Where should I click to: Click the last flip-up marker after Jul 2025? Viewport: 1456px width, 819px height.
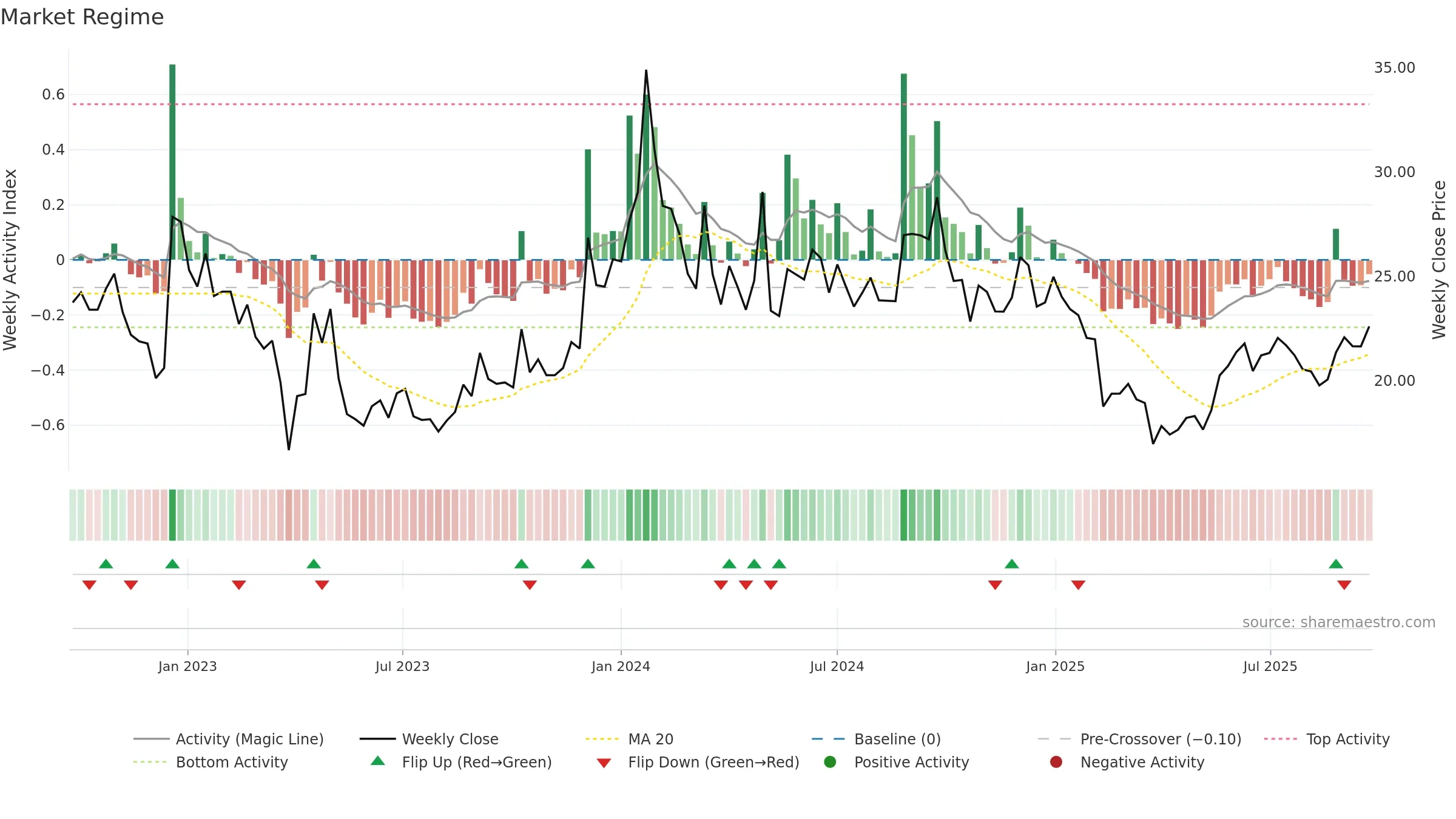pyautogui.click(x=1336, y=564)
